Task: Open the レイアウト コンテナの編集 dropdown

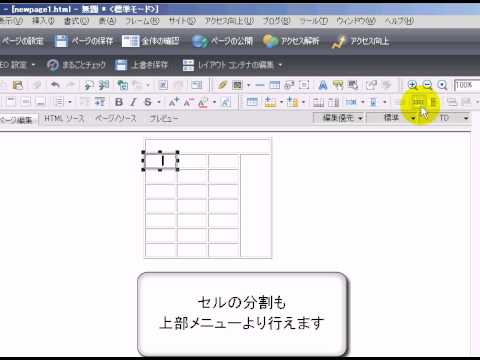Action: [233, 65]
